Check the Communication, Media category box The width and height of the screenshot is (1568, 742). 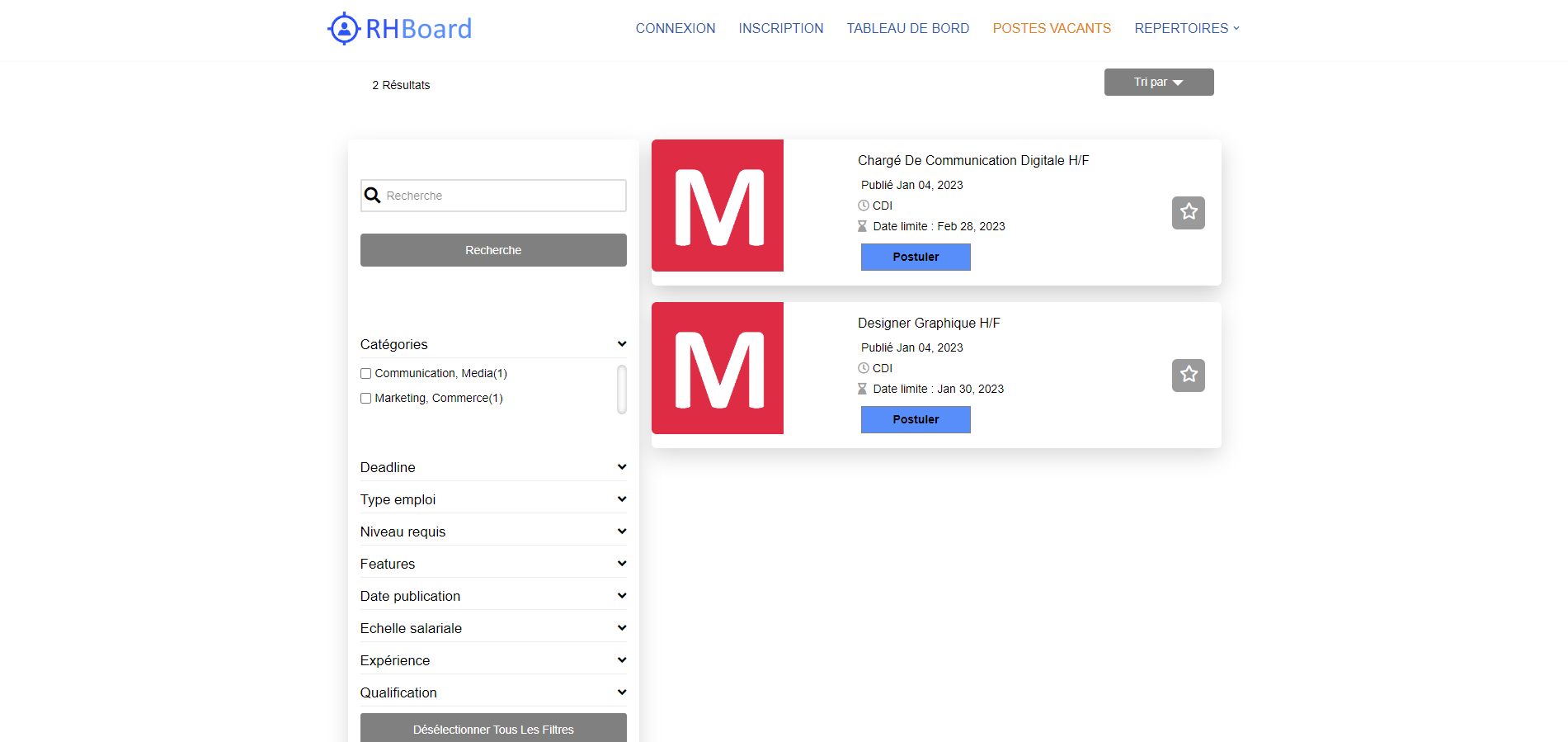pyautogui.click(x=365, y=374)
